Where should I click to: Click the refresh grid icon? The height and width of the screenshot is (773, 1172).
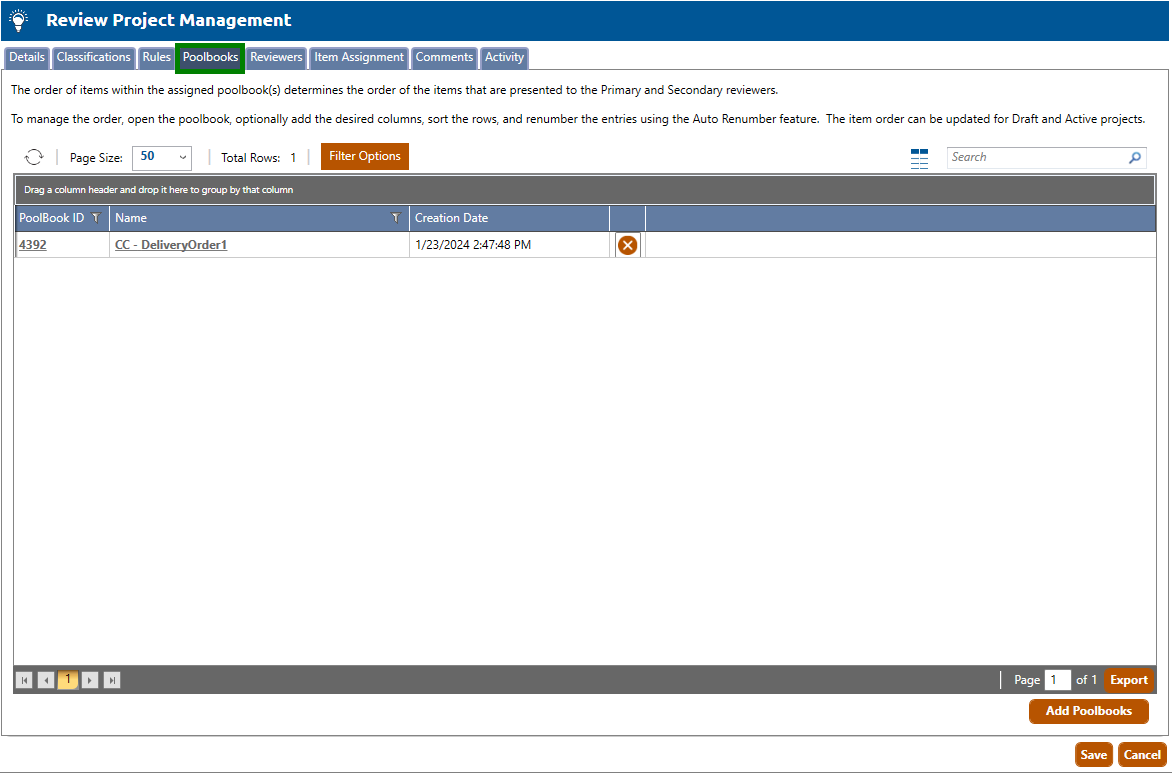click(x=34, y=157)
